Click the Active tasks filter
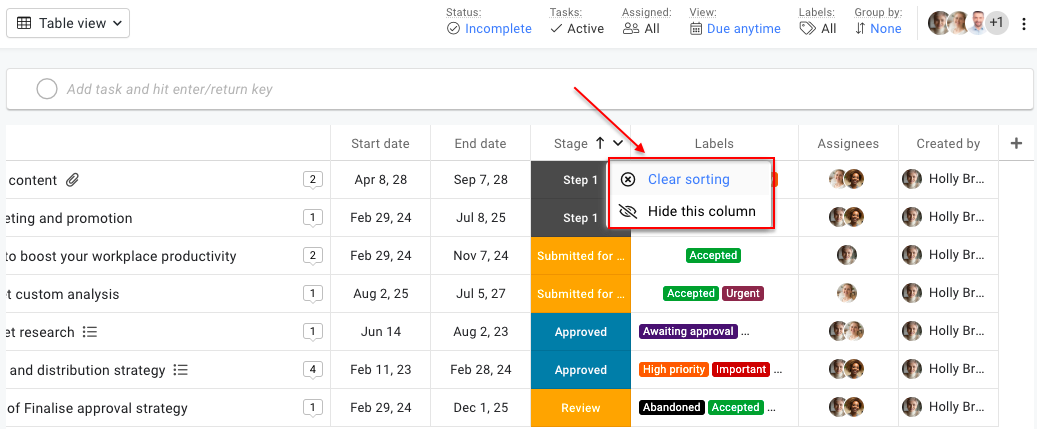The image size is (1037, 429). point(577,29)
